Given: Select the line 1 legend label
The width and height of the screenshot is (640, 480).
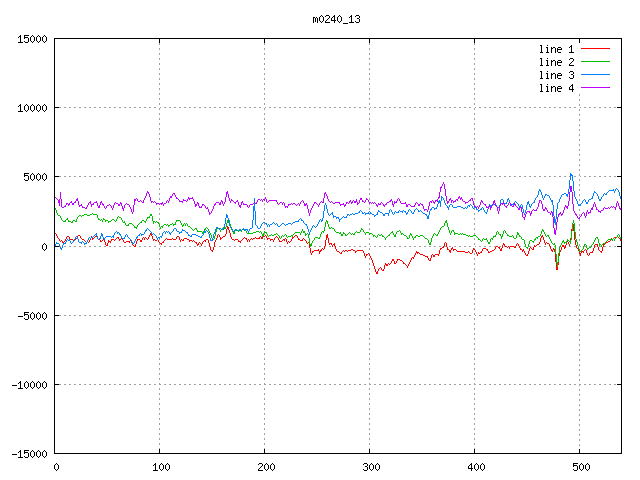Looking at the screenshot, I should [x=557, y=49].
